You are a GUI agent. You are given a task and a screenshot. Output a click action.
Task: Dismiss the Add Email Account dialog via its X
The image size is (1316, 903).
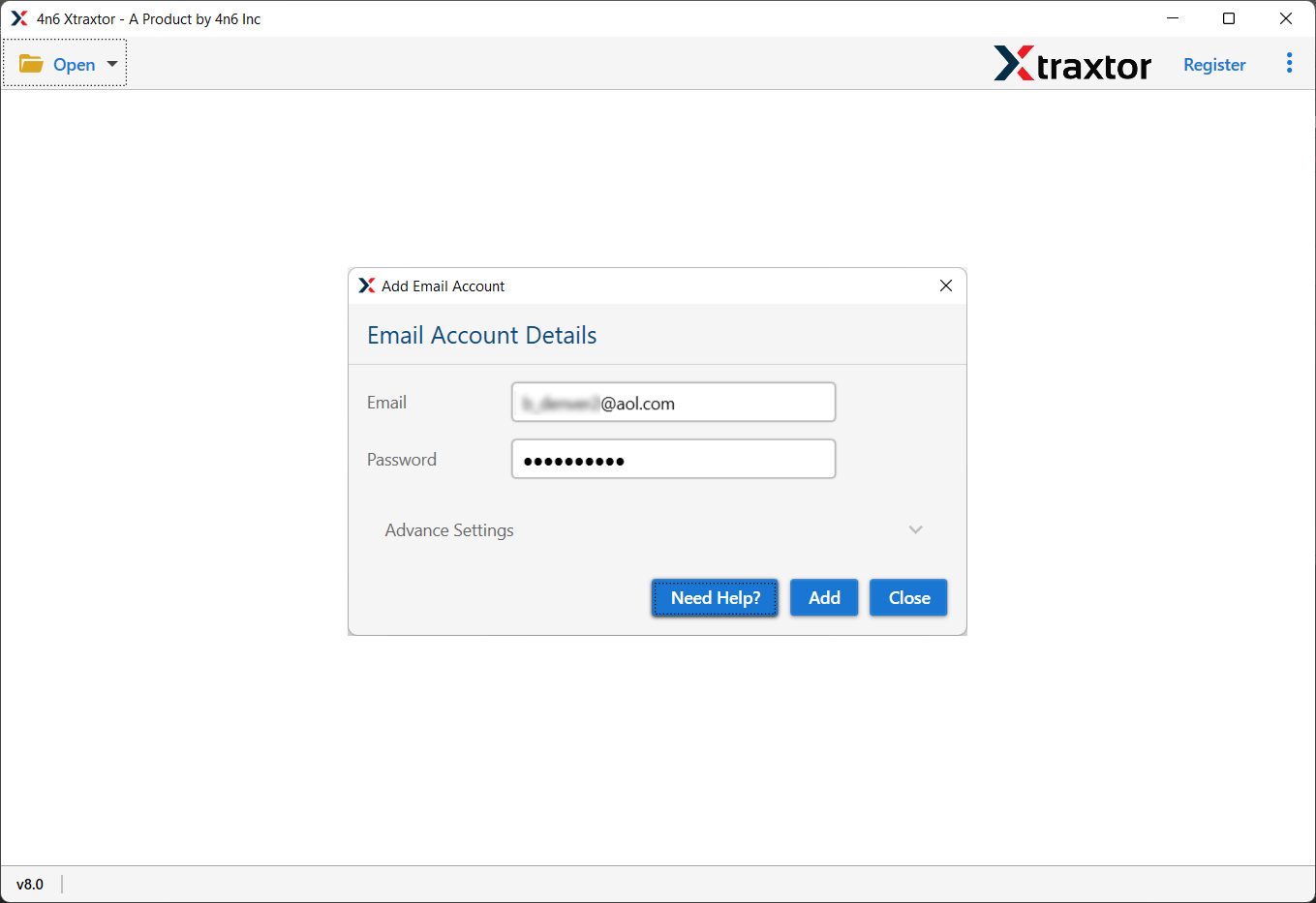tap(946, 286)
